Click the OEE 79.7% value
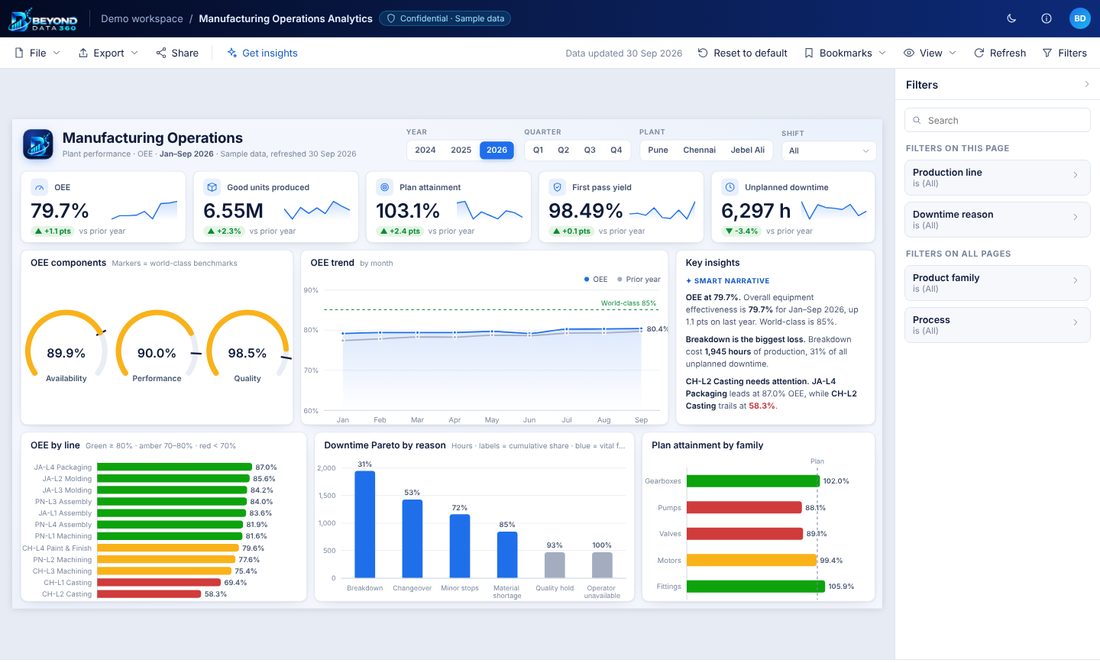The width and height of the screenshot is (1100, 663). (x=60, y=211)
